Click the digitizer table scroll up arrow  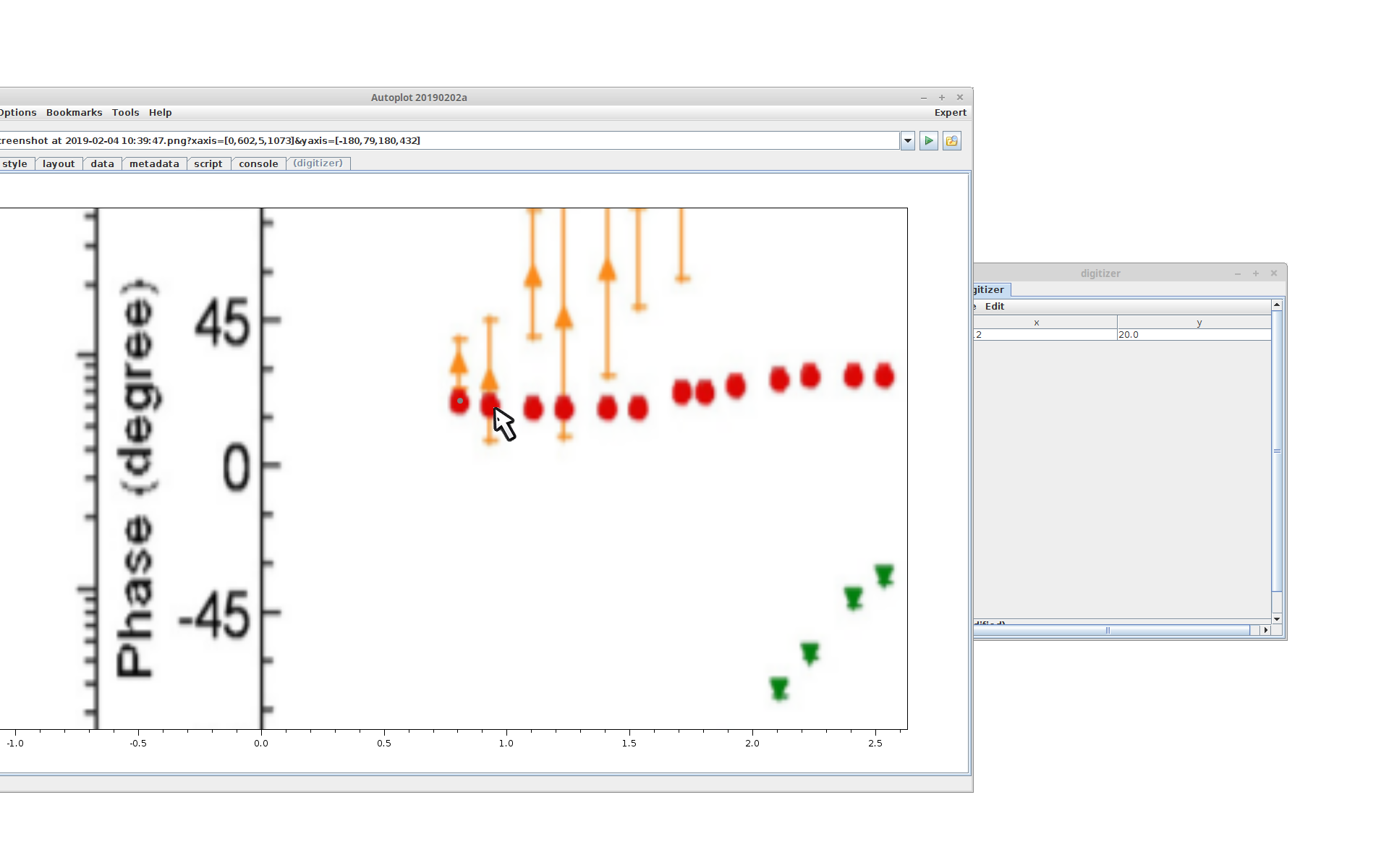[1277, 305]
